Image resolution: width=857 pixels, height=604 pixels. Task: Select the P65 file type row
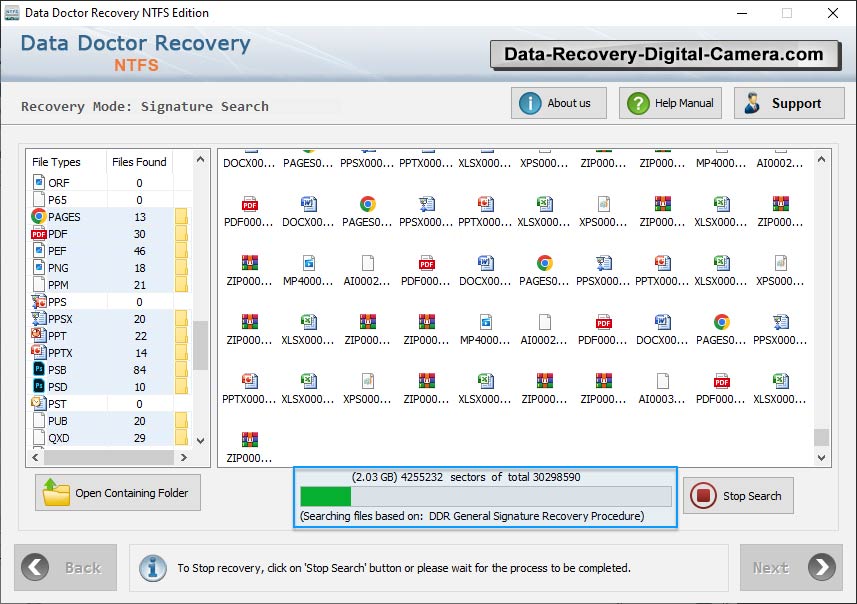[109, 200]
